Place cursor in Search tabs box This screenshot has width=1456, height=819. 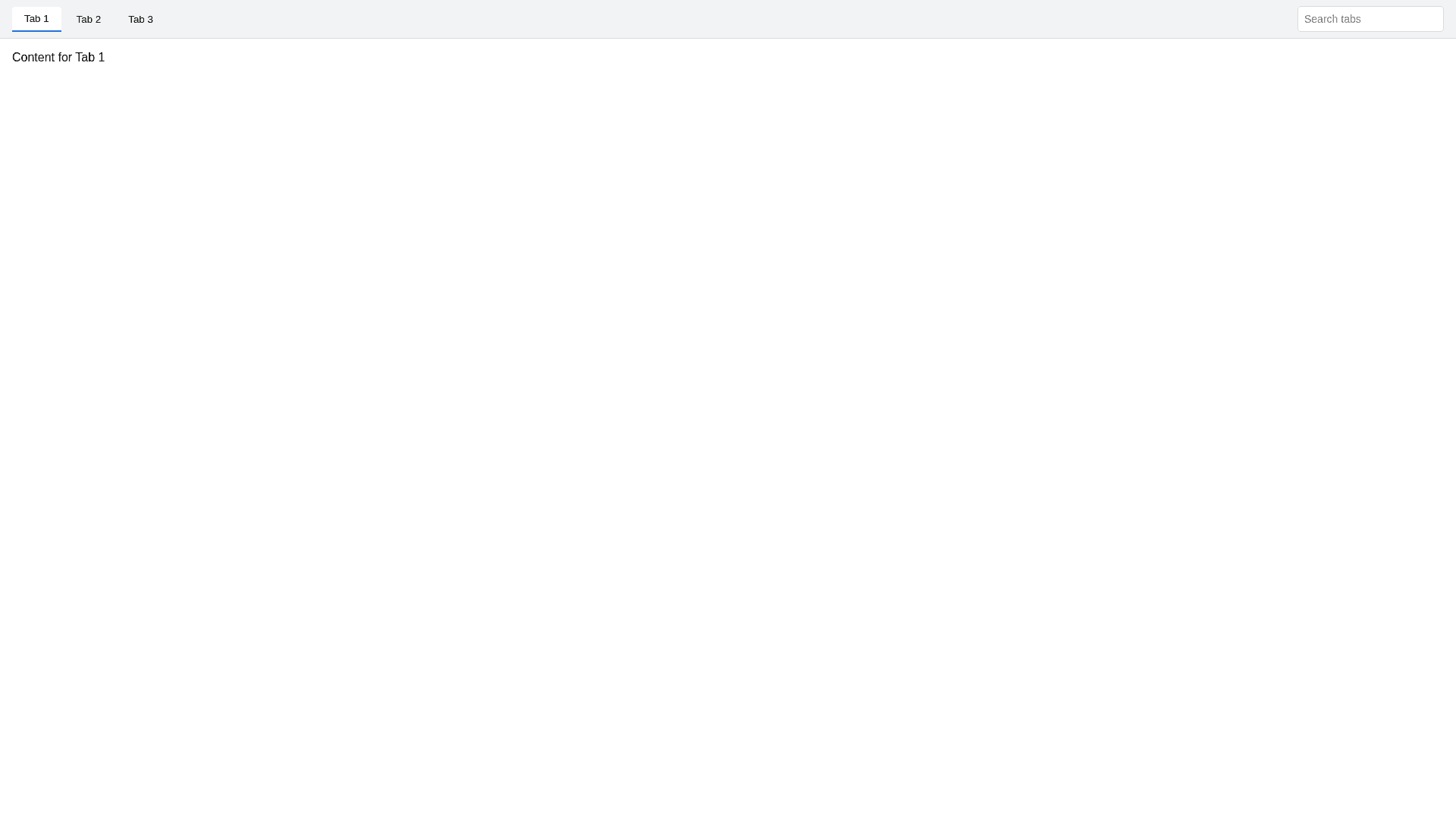coord(1370,19)
